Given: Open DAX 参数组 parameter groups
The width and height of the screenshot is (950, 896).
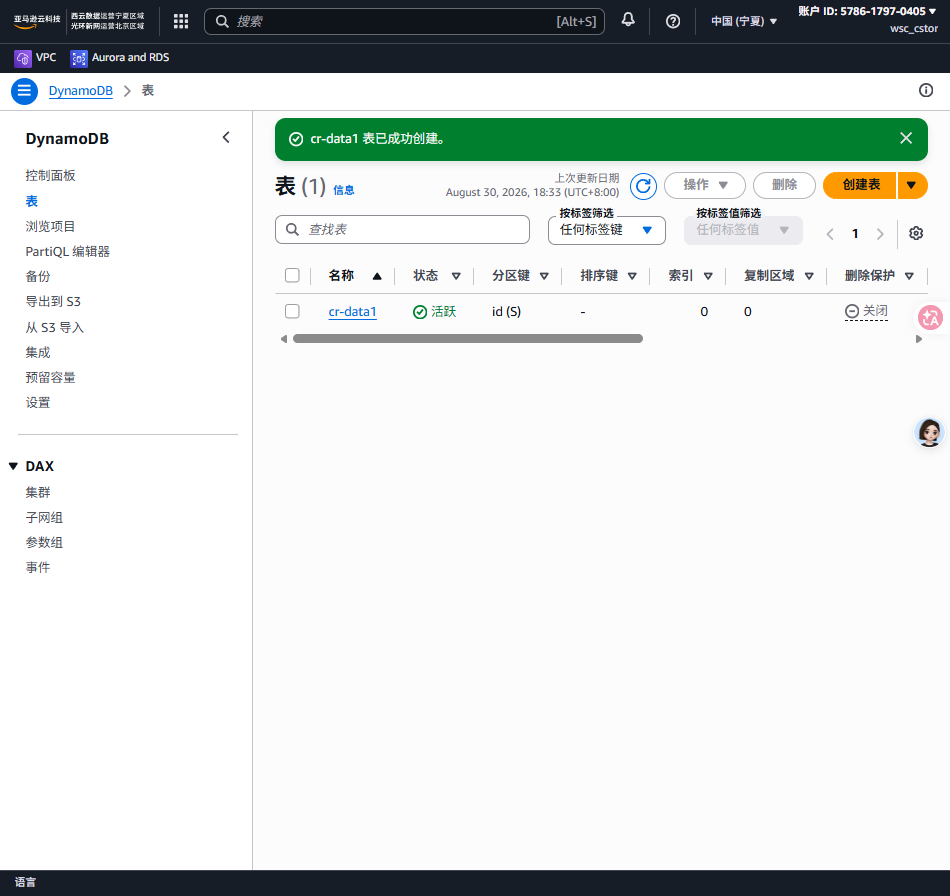Looking at the screenshot, I should (x=44, y=543).
